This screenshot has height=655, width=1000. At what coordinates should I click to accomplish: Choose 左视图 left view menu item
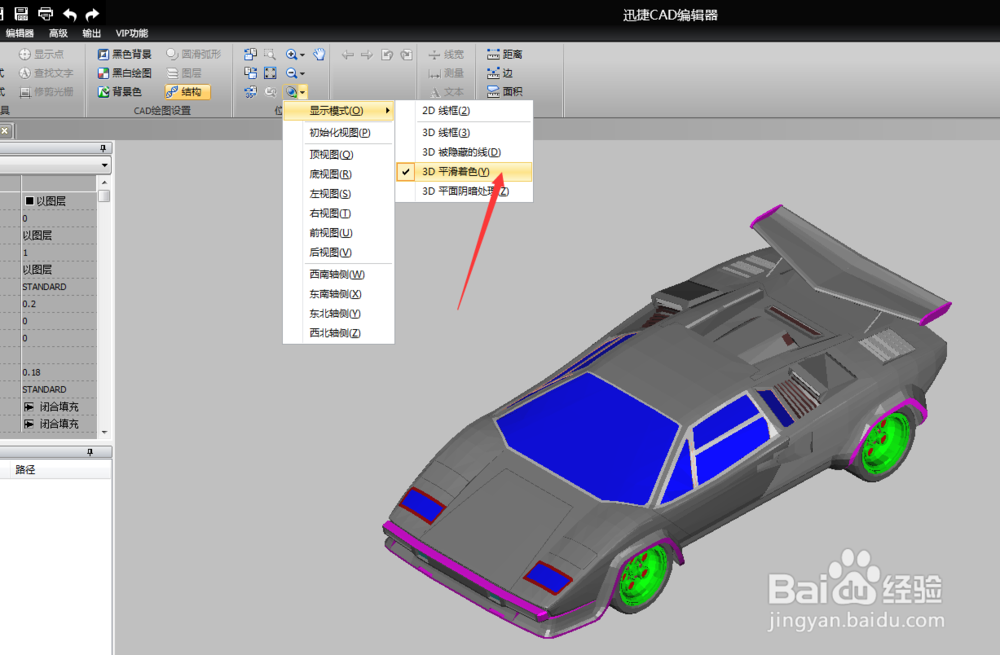(339, 194)
